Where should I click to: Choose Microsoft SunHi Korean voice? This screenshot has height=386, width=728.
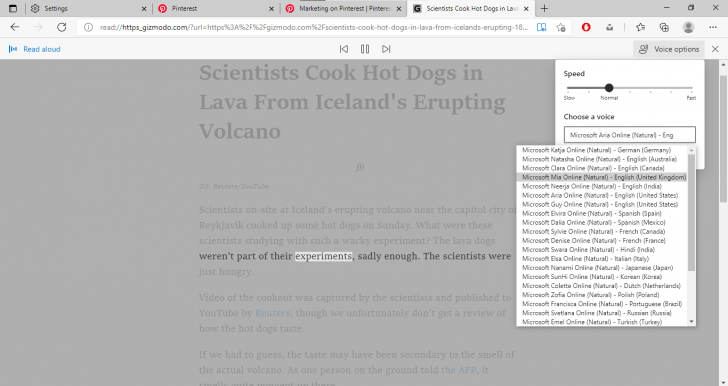click(x=602, y=276)
